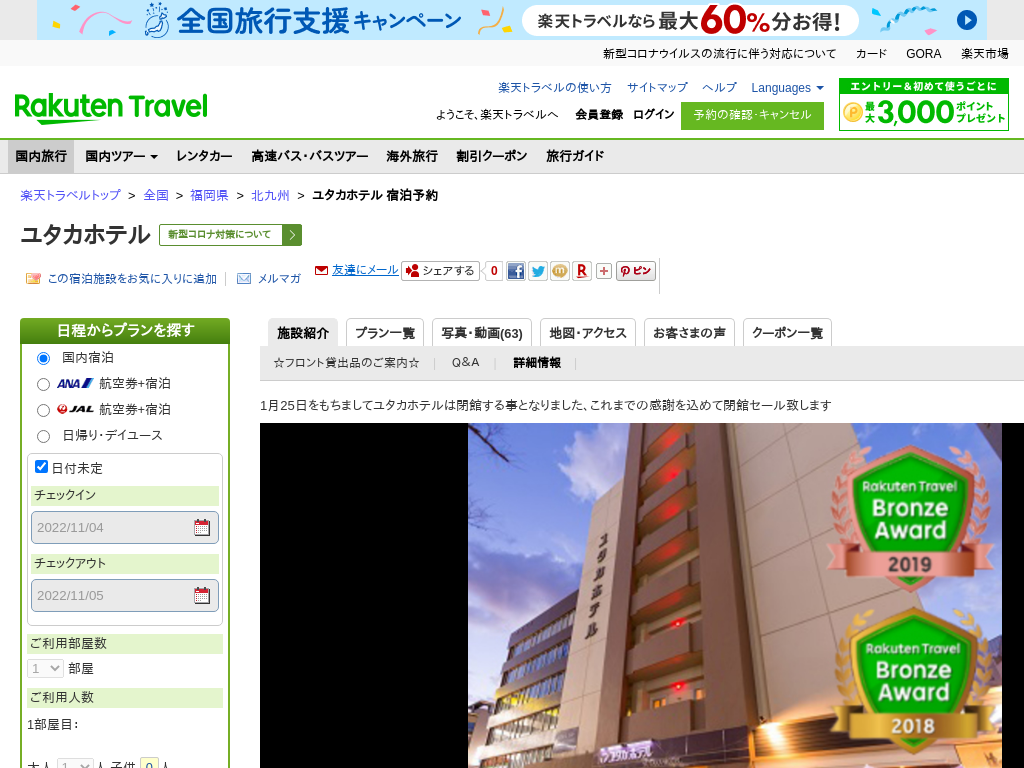Click the Pinterest ピン button
This screenshot has width=1024, height=768.
pyautogui.click(x=635, y=271)
